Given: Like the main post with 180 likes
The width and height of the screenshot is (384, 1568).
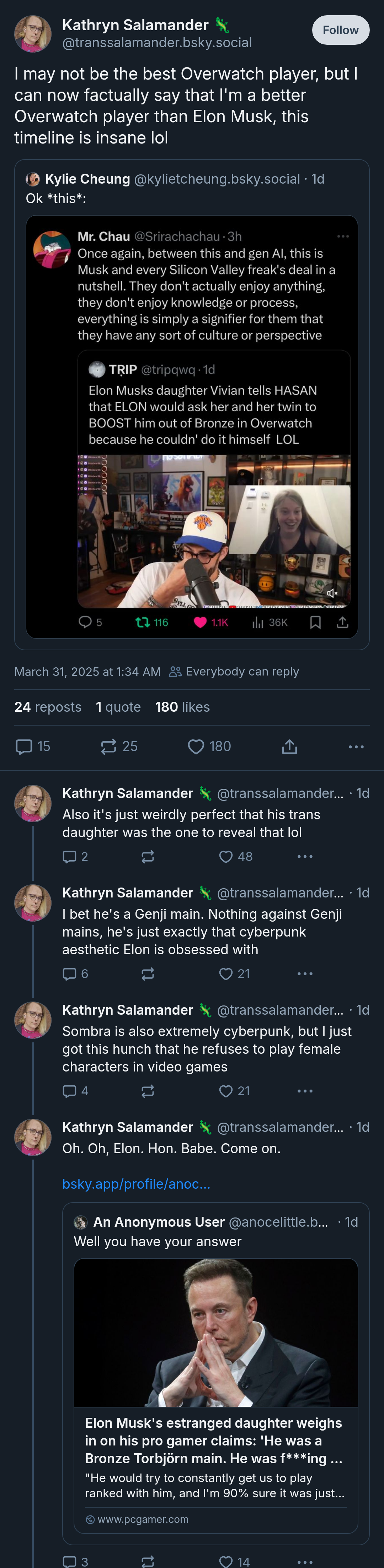Looking at the screenshot, I should (x=209, y=746).
